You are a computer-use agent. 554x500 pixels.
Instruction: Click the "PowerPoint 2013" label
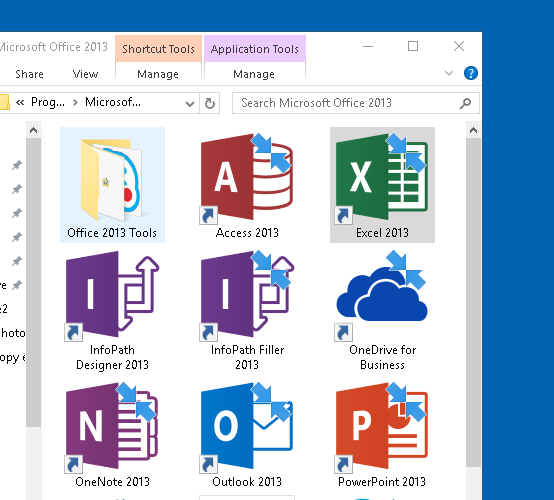click(382, 482)
